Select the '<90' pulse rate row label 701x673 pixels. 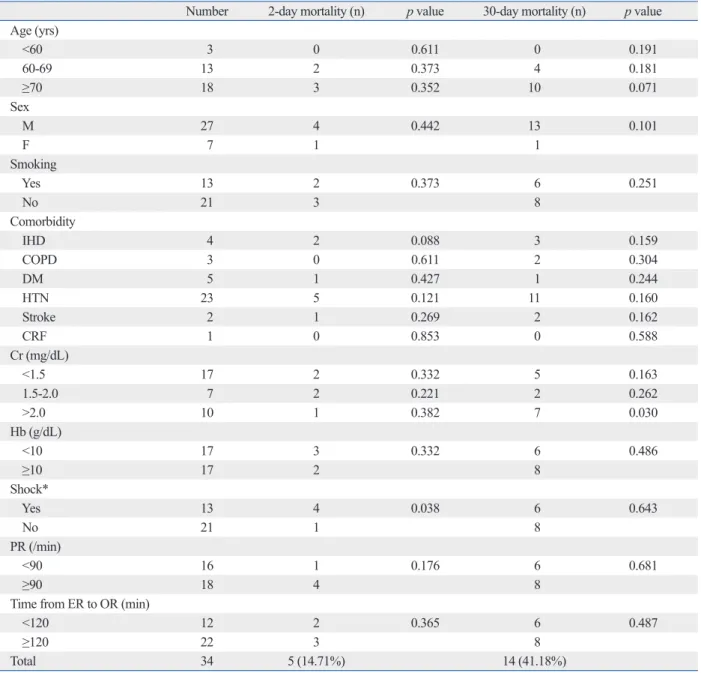(32, 566)
